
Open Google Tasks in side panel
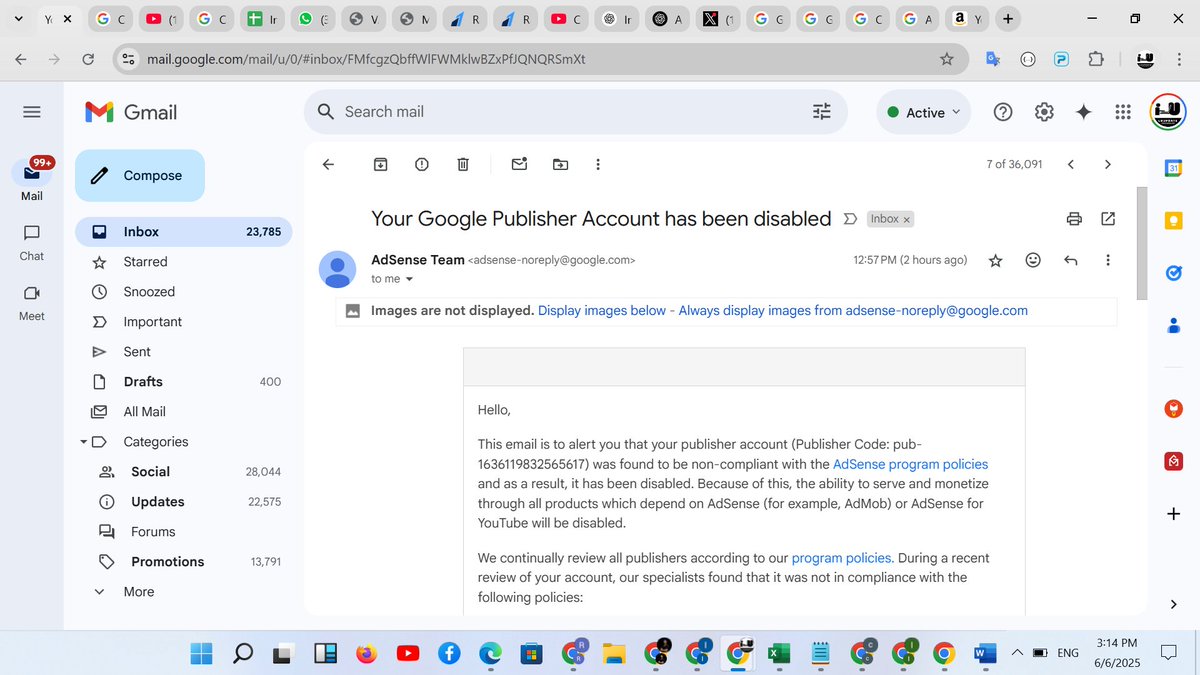1174,272
